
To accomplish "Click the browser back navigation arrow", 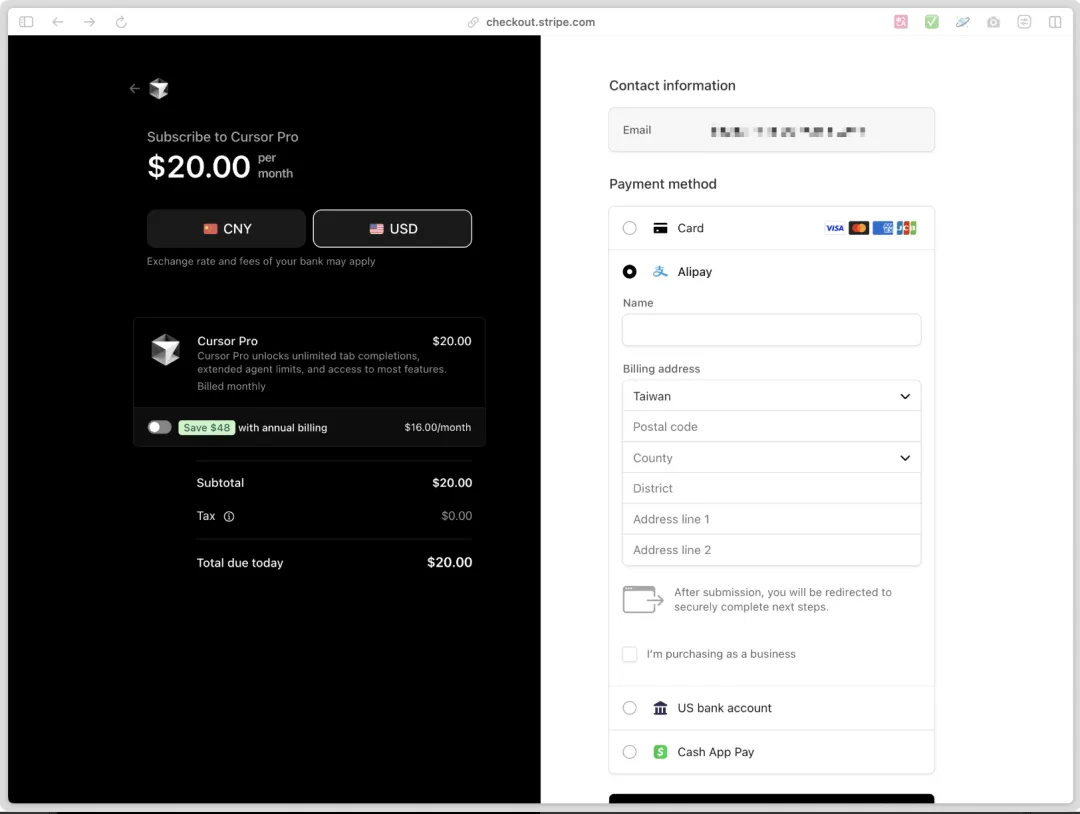I will pos(58,22).
